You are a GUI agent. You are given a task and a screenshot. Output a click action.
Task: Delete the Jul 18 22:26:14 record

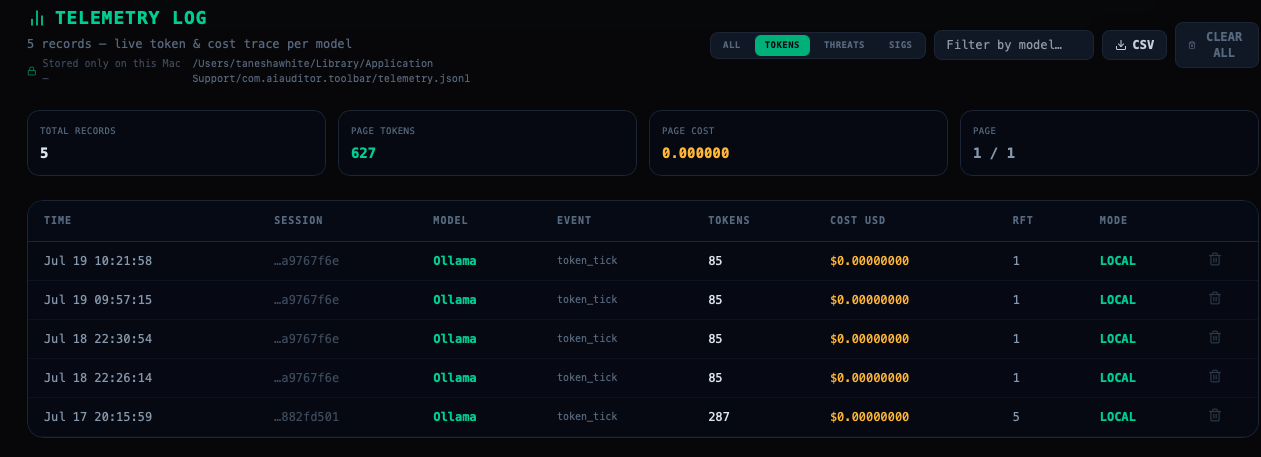[1215, 376]
